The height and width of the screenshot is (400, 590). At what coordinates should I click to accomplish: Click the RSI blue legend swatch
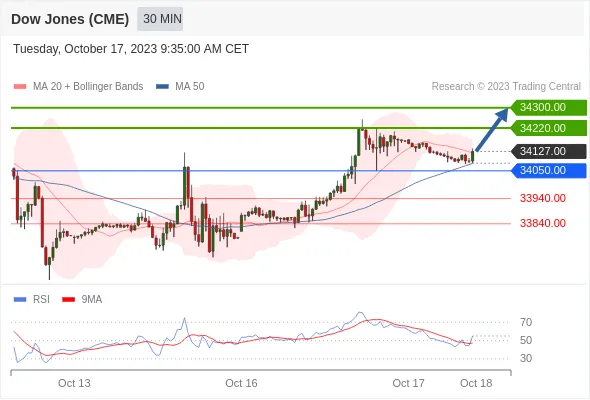(x=20, y=300)
